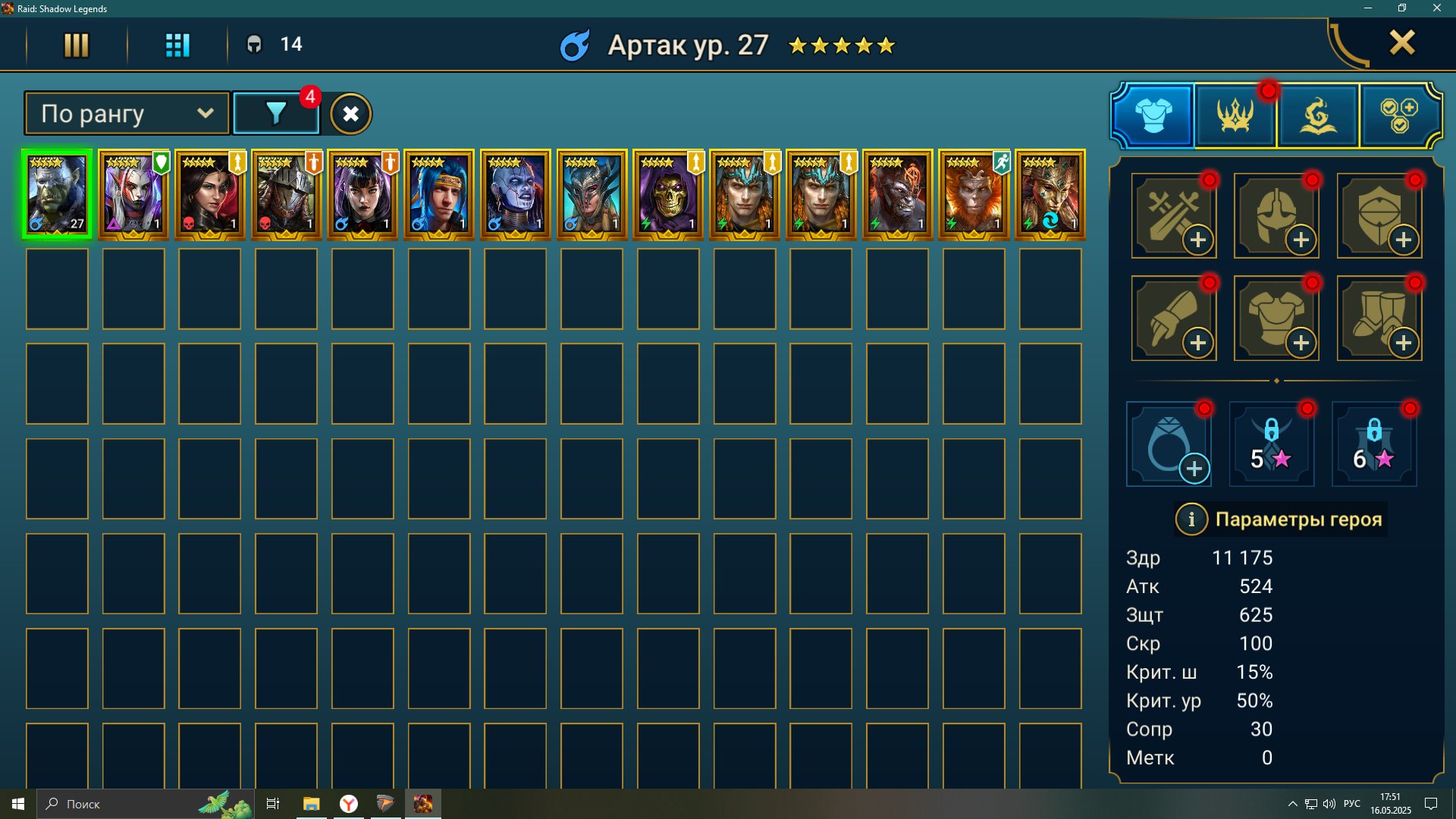The height and width of the screenshot is (819, 1456).
Task: Open the gauntlets equipment slot
Action: [x=1174, y=318]
